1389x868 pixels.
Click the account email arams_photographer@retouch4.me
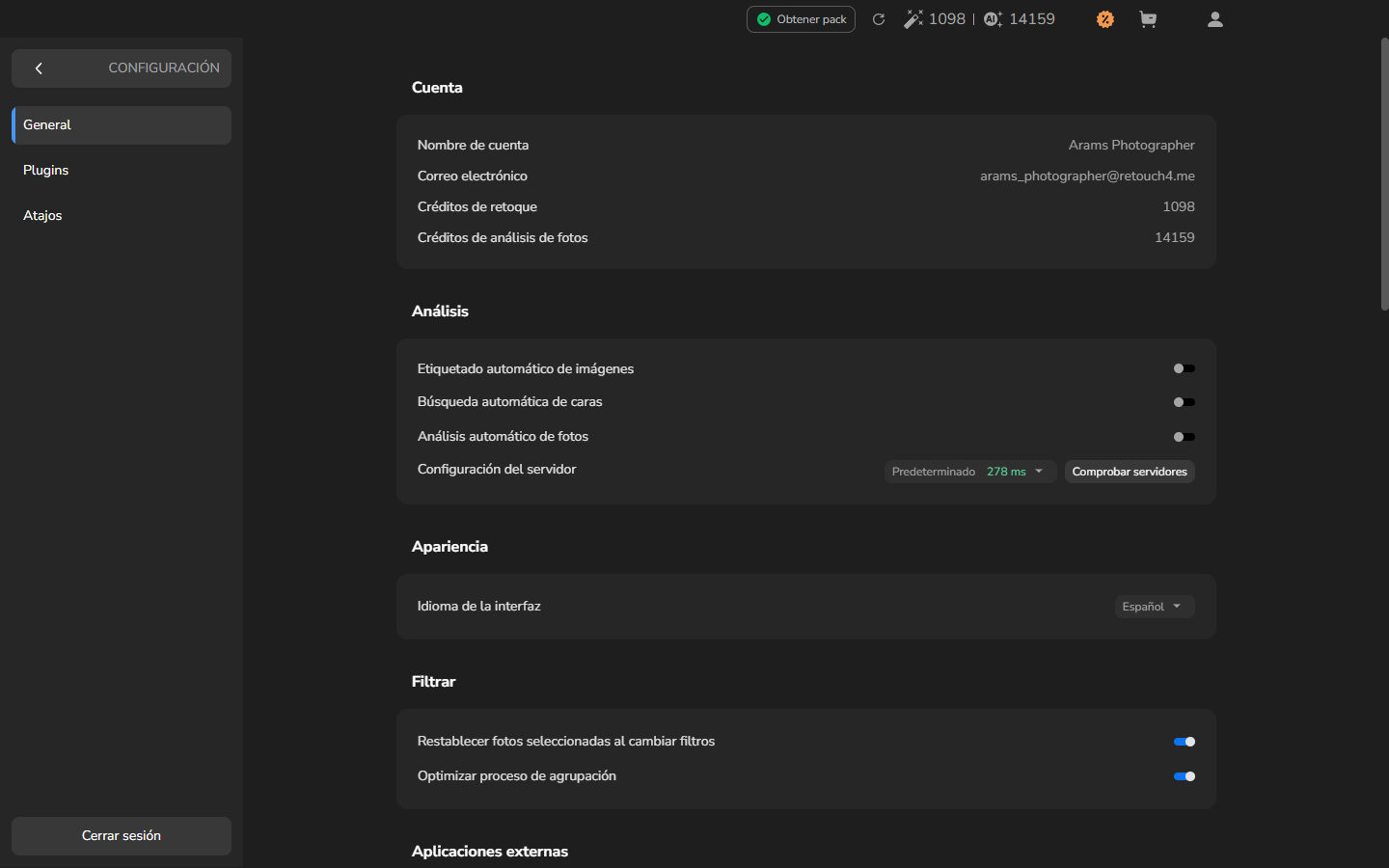pyautogui.click(x=1087, y=176)
